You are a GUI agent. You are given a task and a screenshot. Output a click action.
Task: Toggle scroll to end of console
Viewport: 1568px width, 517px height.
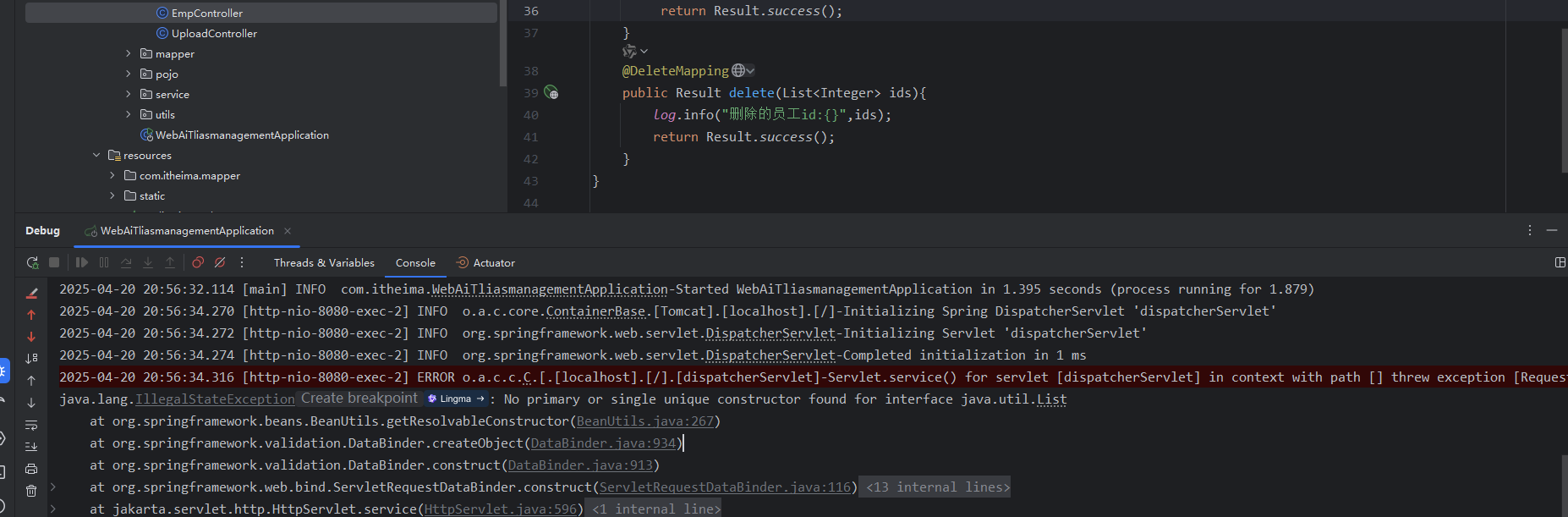click(31, 447)
